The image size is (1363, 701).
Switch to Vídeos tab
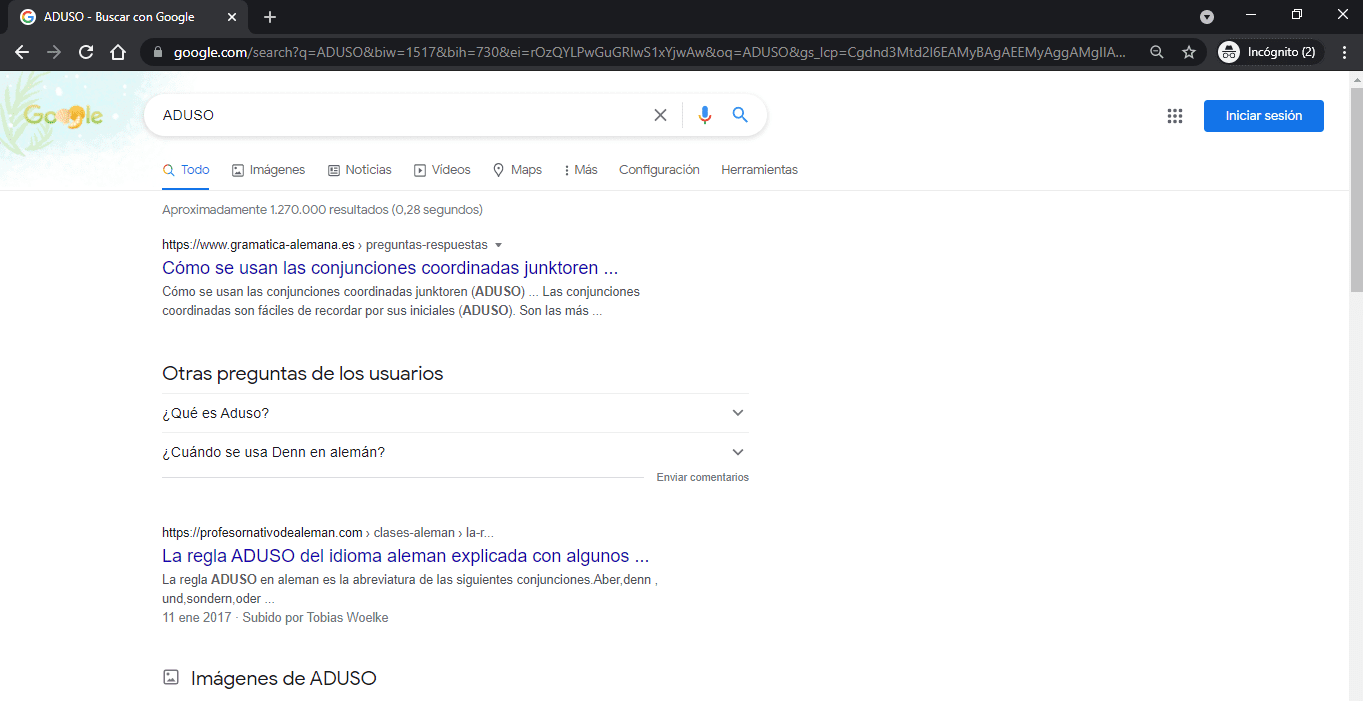pyautogui.click(x=442, y=170)
